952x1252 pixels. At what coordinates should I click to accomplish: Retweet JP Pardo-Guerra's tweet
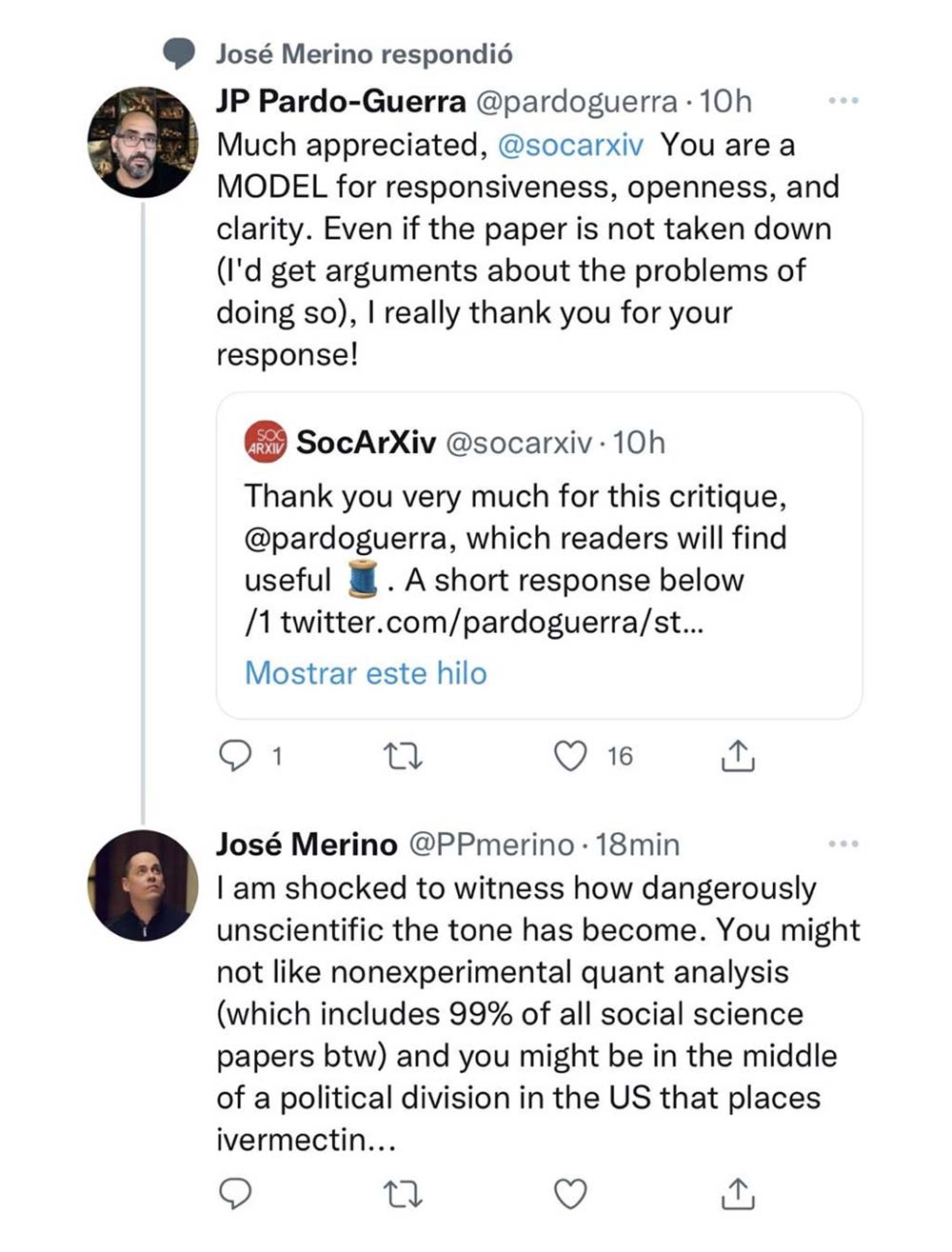(x=402, y=756)
